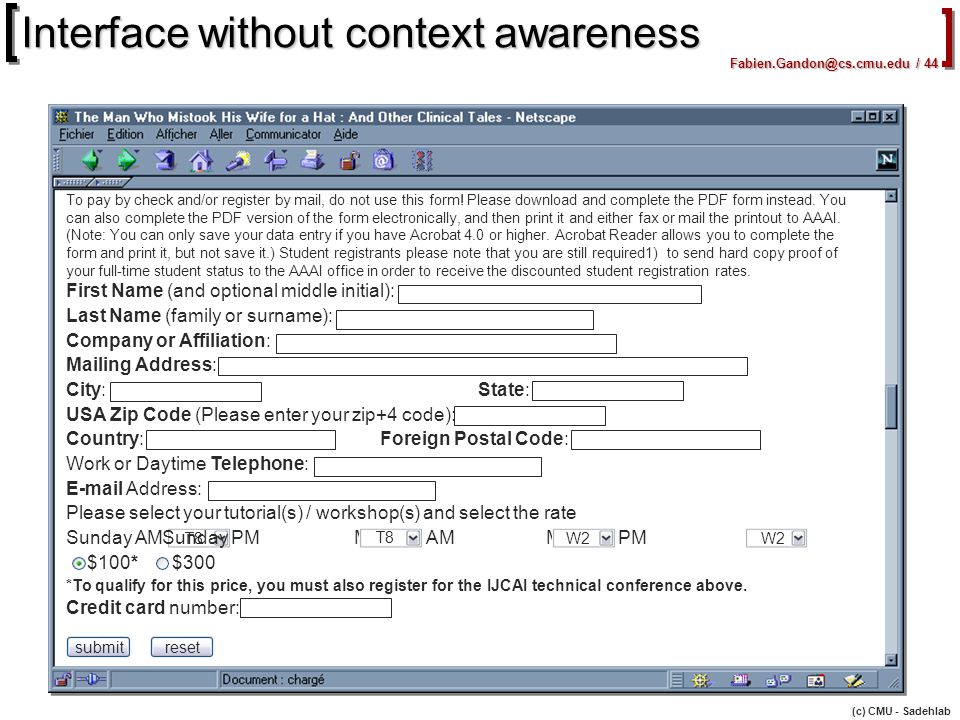960x720 pixels.
Task: Click the status bar padlock security icon
Action: pyautogui.click(x=63, y=680)
